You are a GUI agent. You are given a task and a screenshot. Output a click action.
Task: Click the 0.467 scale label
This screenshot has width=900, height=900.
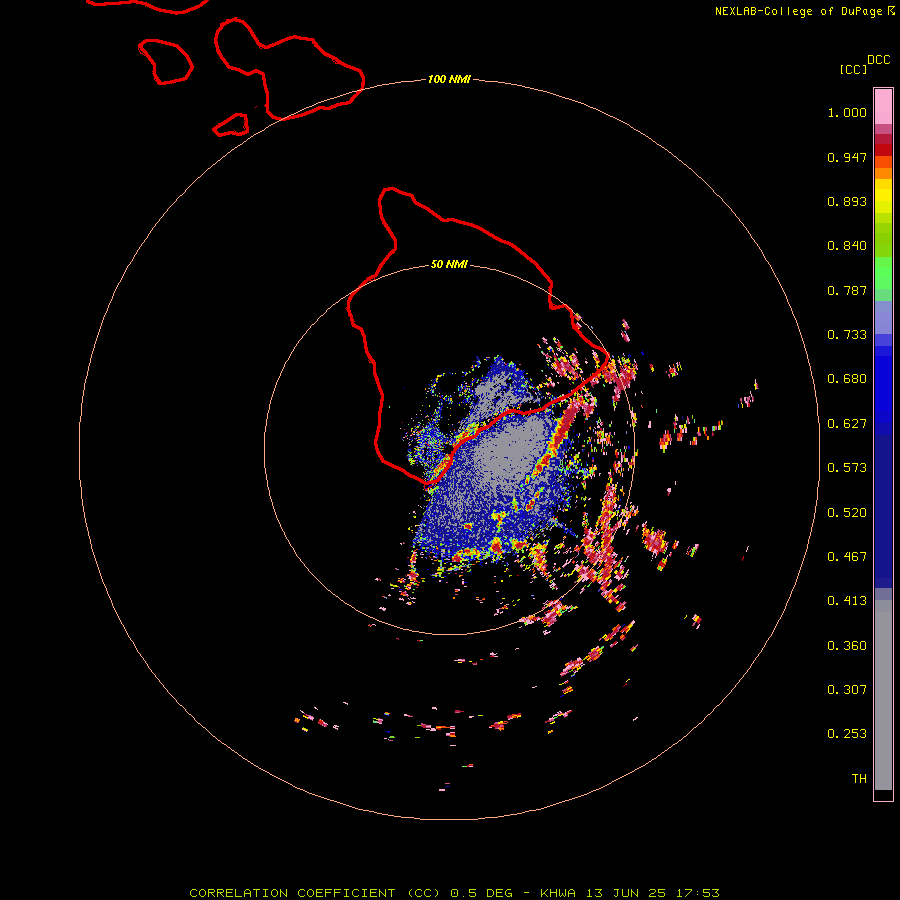pyautogui.click(x=847, y=557)
